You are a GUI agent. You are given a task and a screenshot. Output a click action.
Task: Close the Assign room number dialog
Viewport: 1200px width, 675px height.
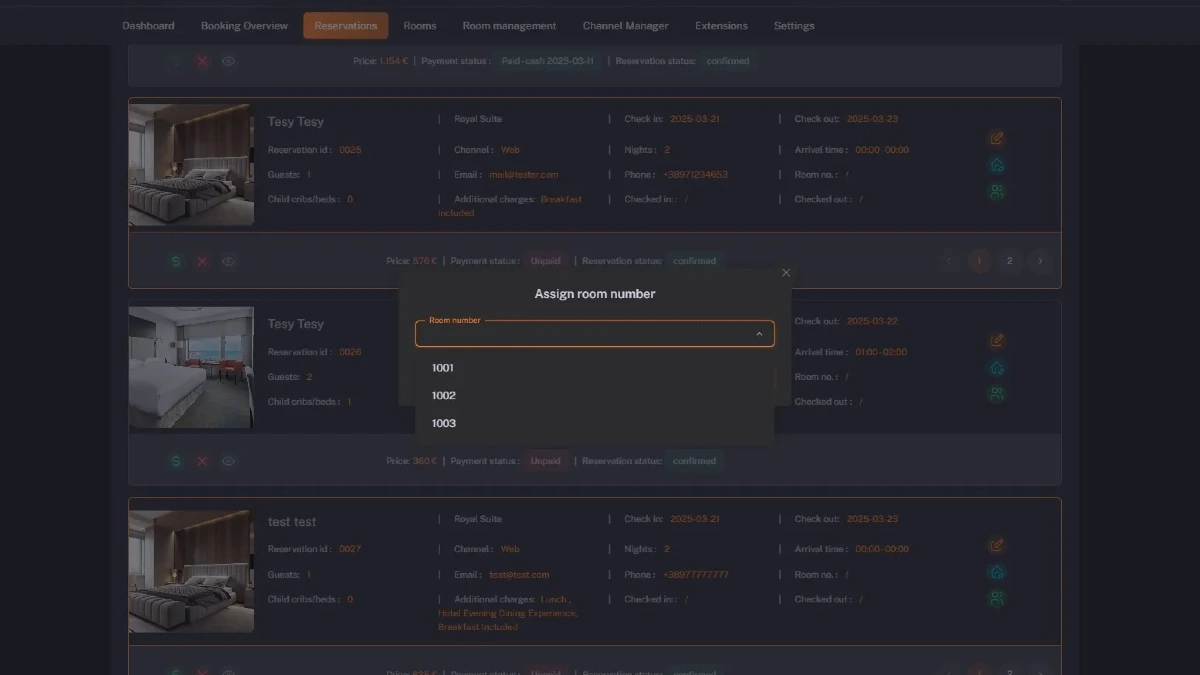786,273
